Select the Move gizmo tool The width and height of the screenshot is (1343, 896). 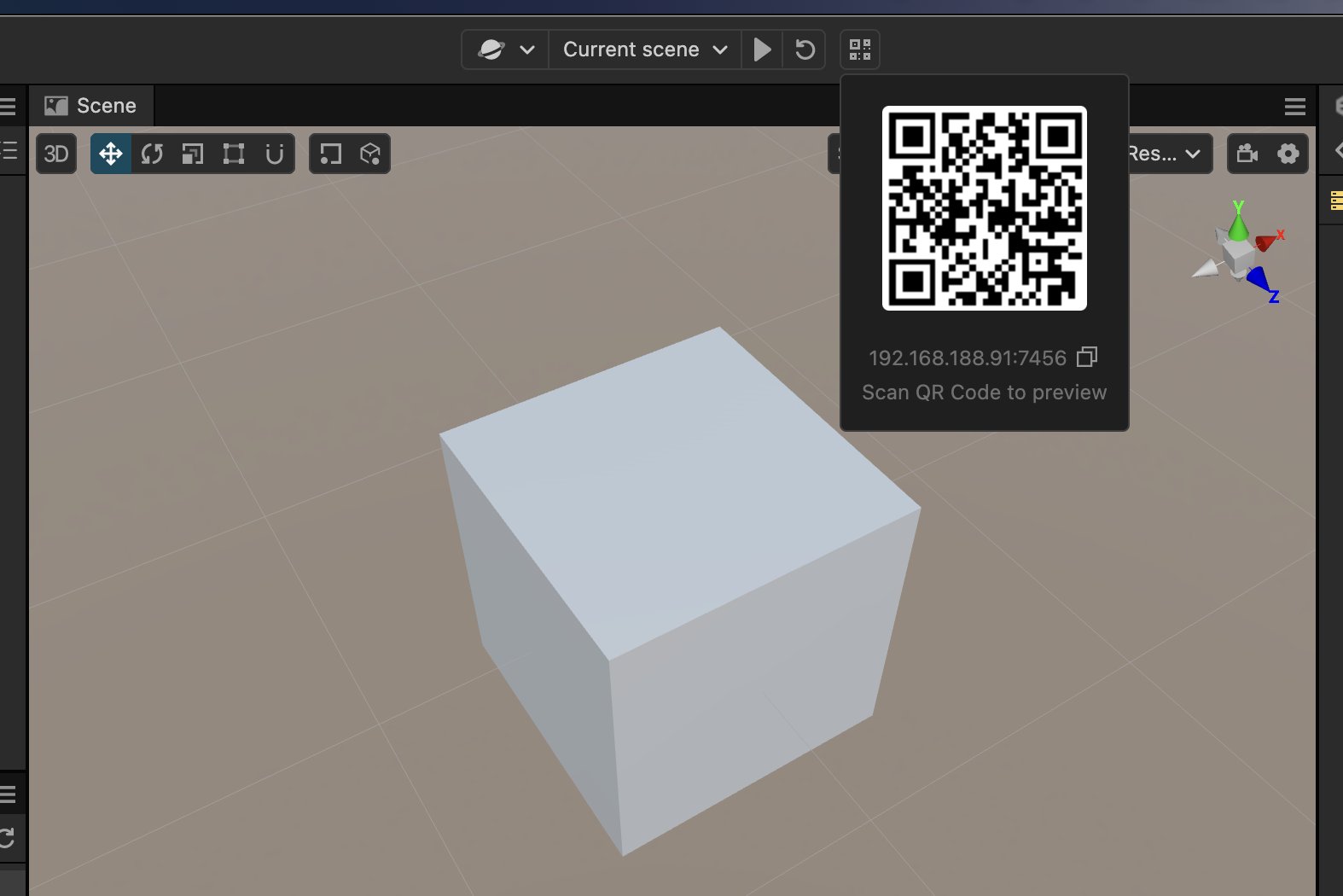point(111,154)
